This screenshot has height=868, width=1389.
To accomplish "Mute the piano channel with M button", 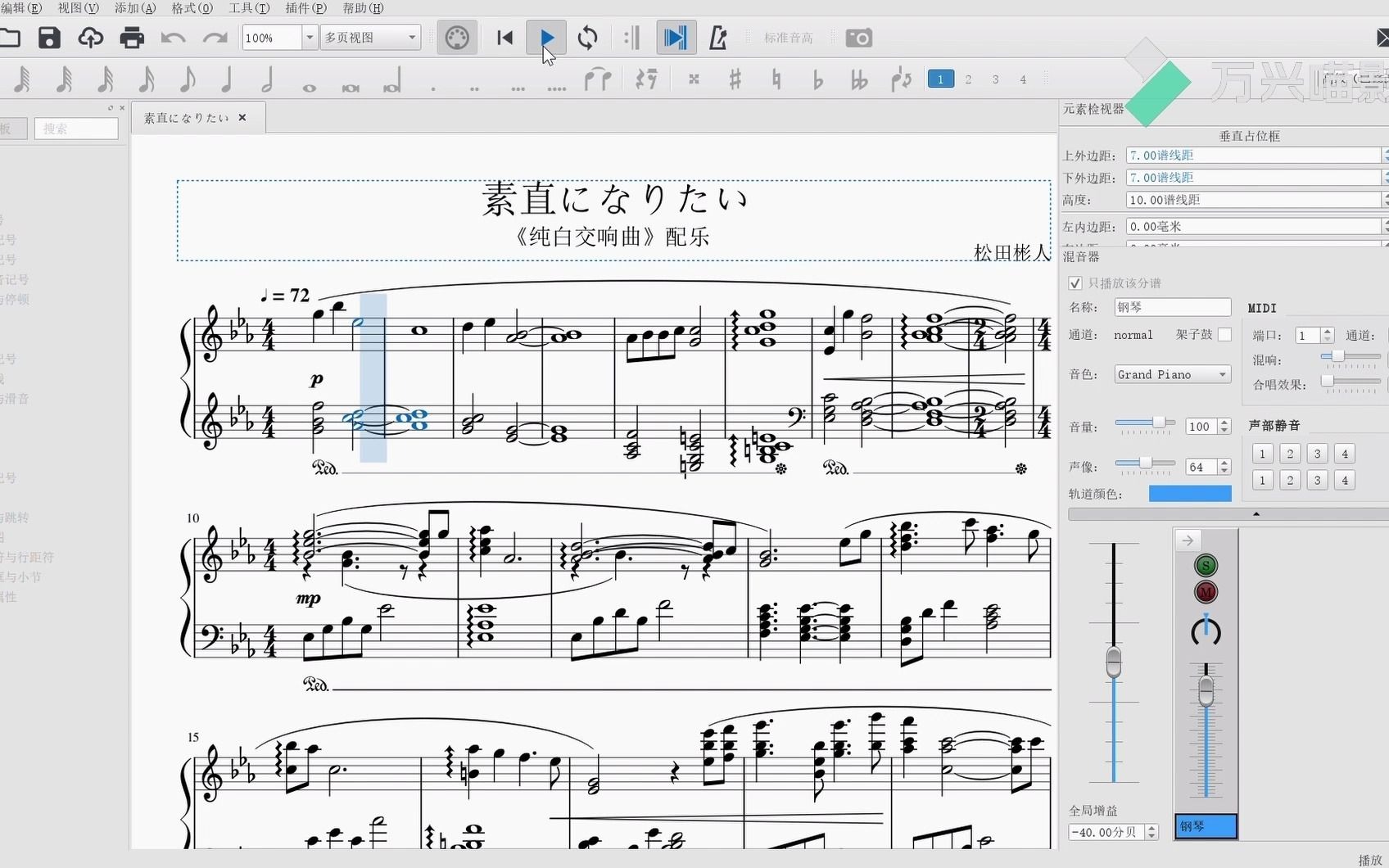I will [x=1206, y=591].
